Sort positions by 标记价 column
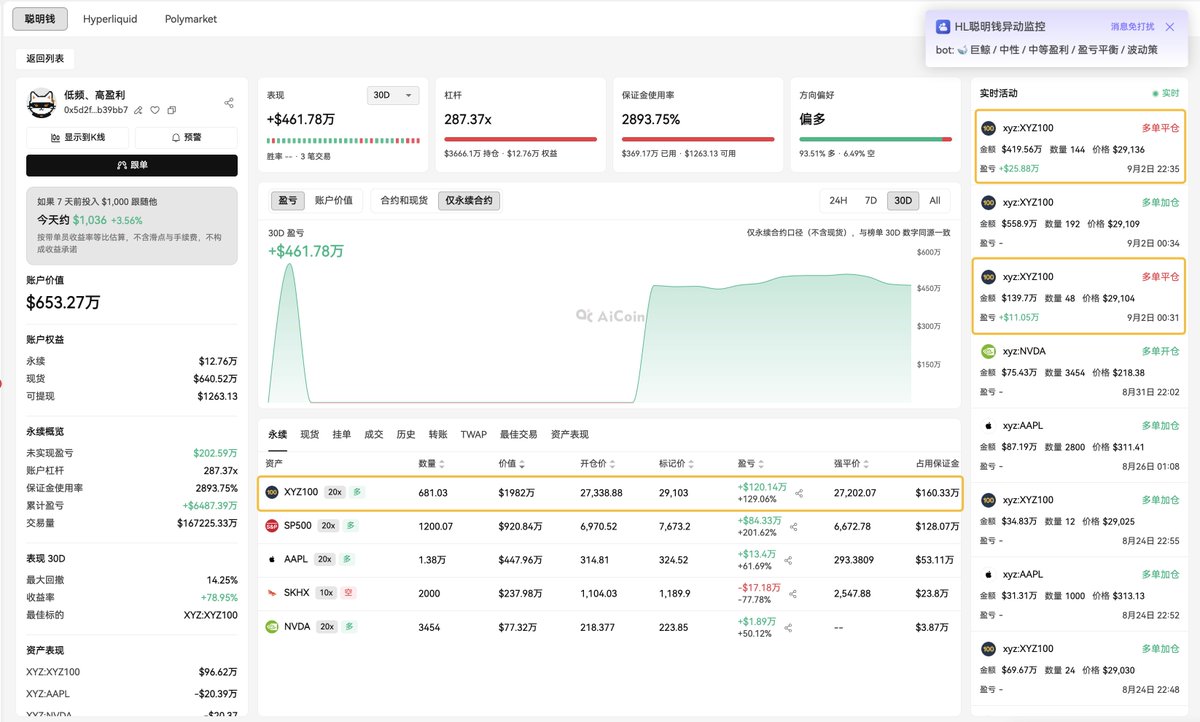Screen dimensions: 1200x722 [690, 464]
